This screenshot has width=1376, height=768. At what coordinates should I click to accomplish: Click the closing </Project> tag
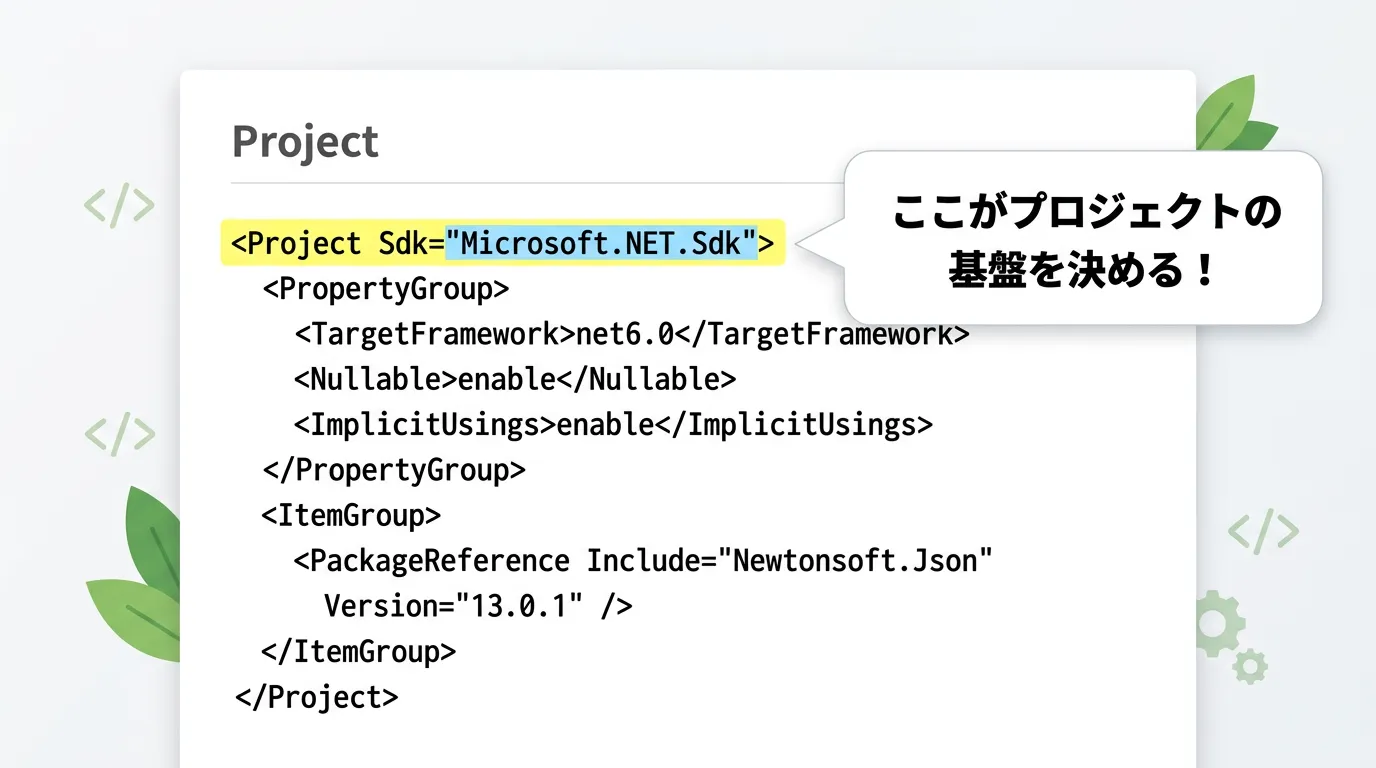(316, 697)
